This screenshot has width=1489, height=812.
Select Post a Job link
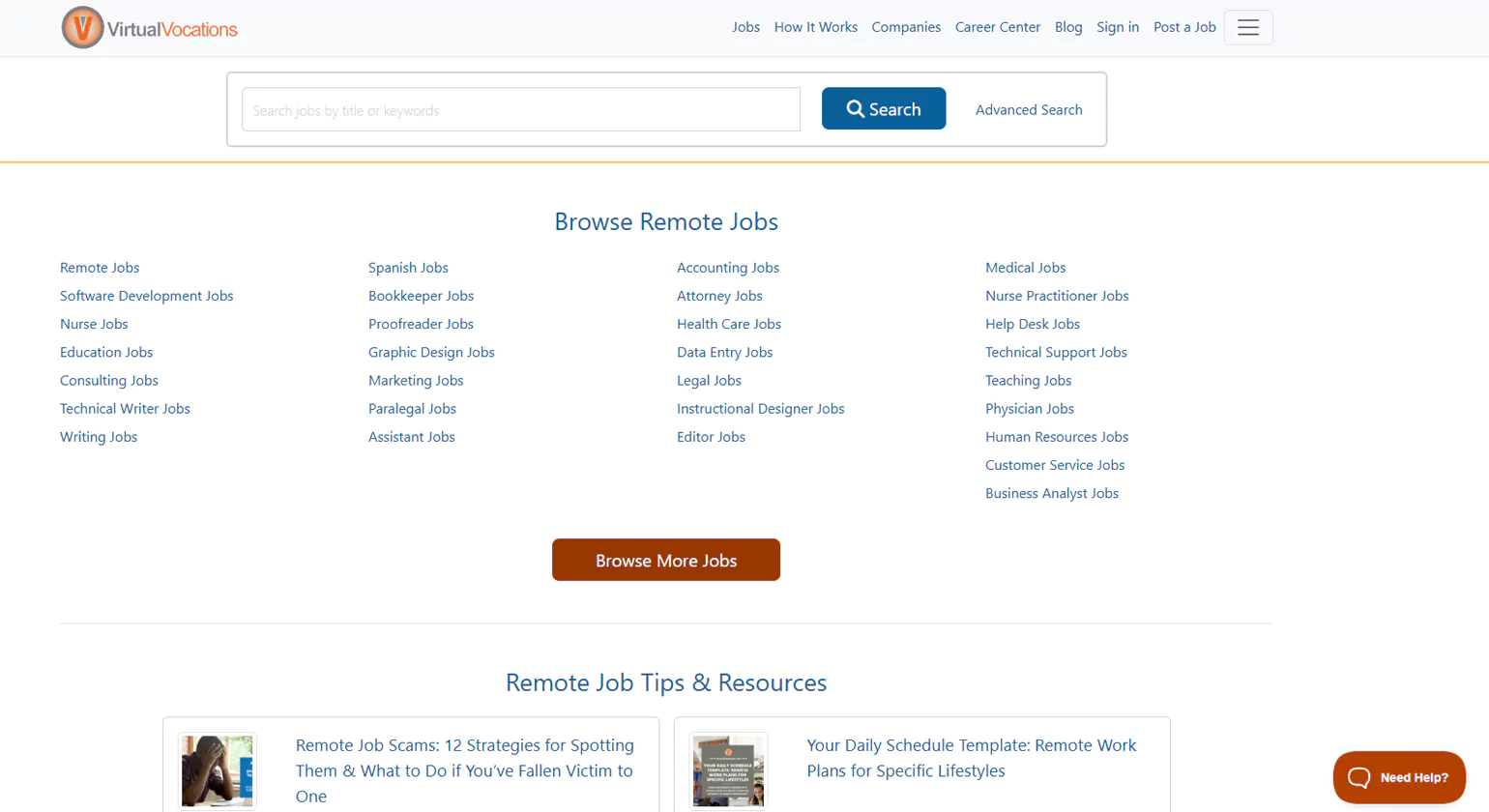click(x=1183, y=27)
